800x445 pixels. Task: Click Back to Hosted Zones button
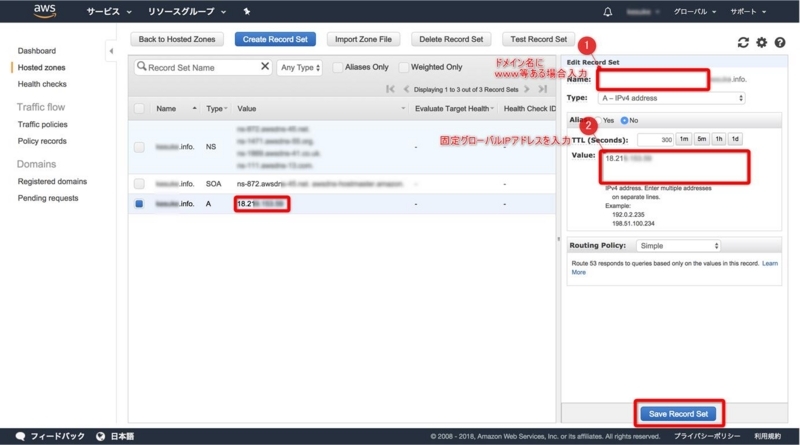[x=177, y=39]
